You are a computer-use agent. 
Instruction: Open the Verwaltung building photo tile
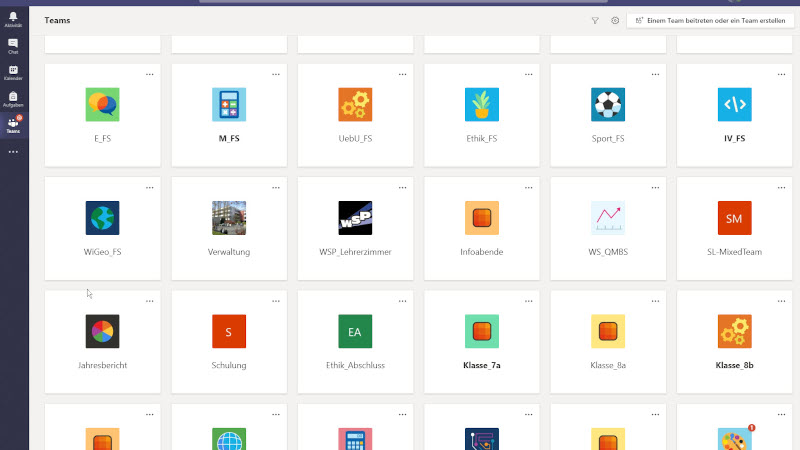pos(229,218)
